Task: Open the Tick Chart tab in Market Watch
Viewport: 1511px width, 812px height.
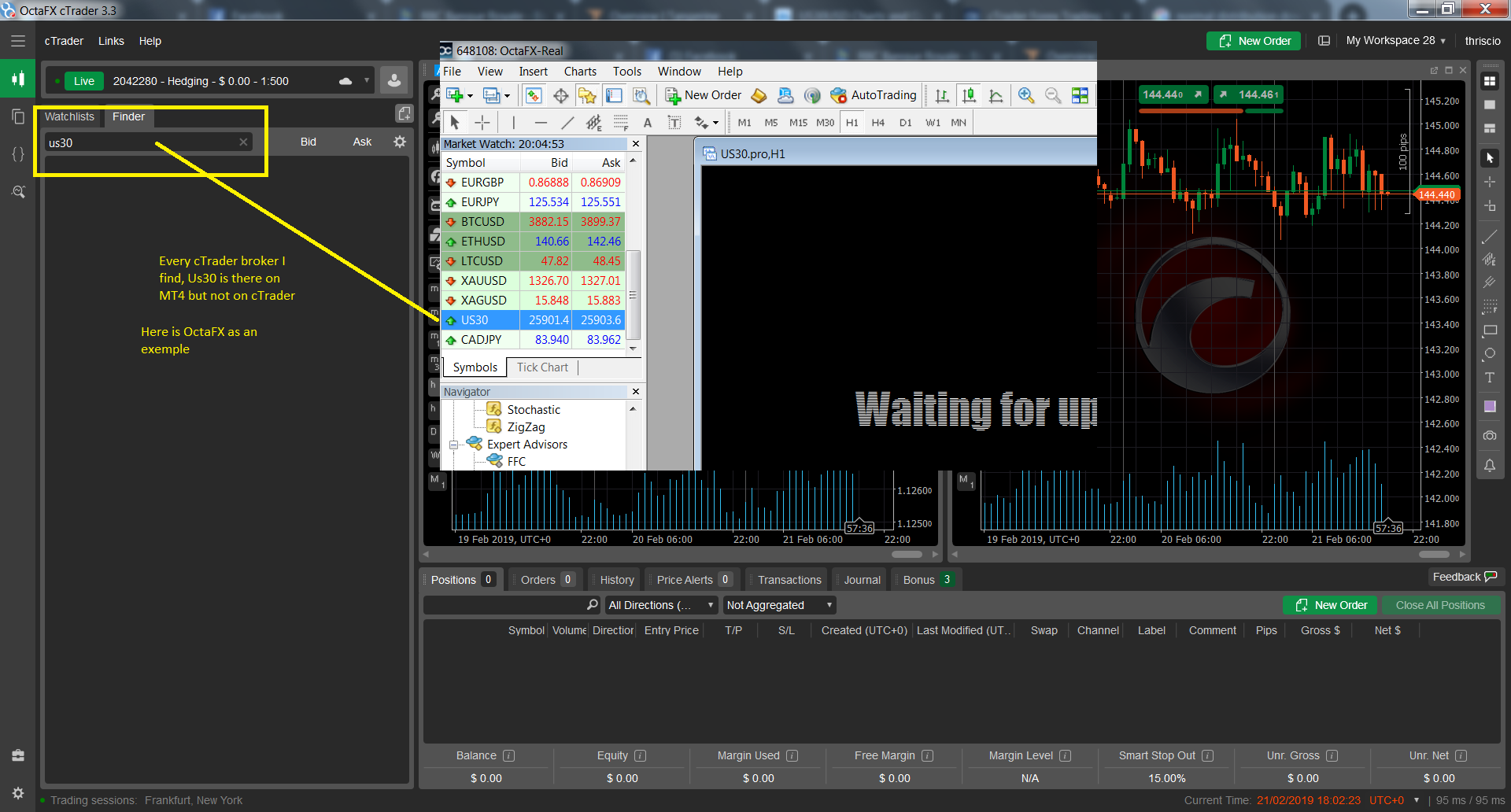Action: pos(542,367)
